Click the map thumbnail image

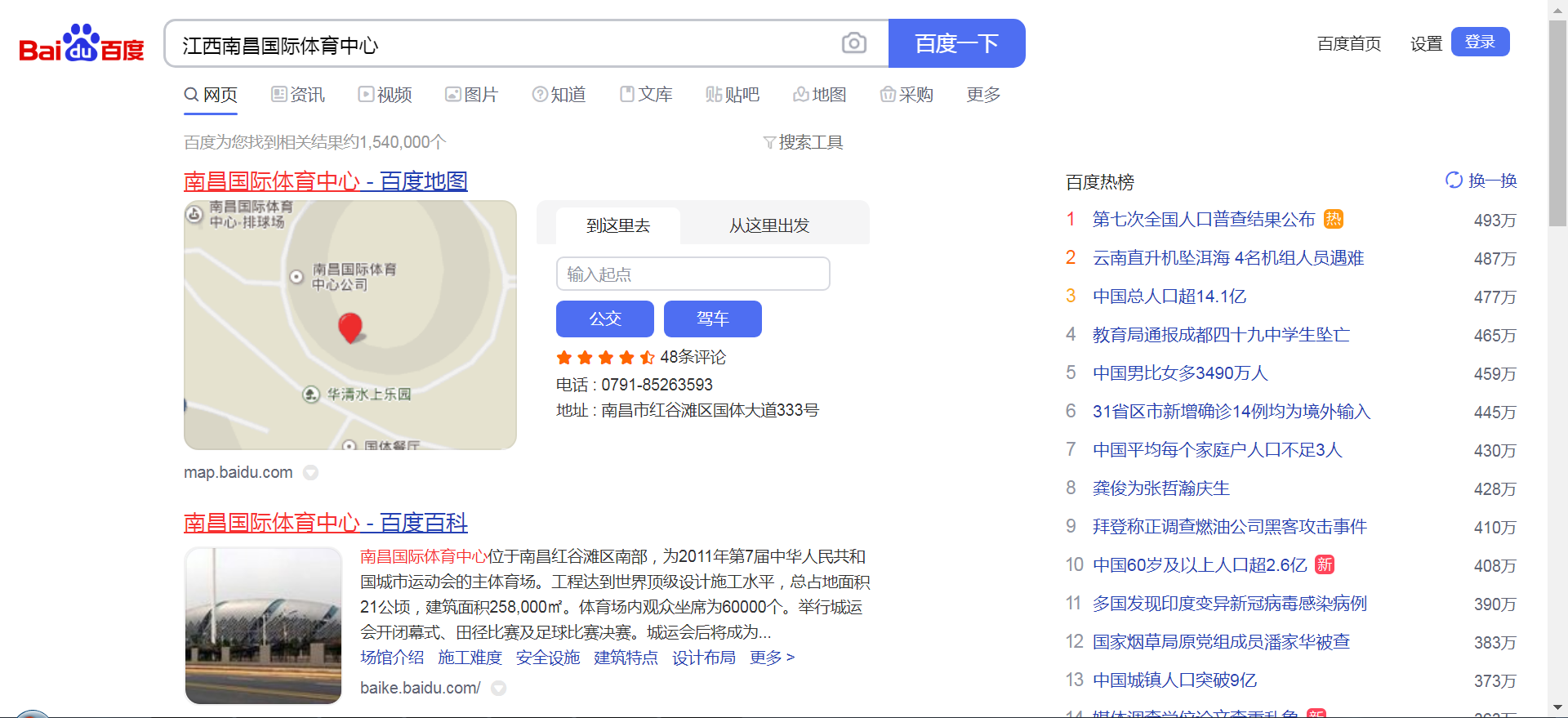(x=350, y=325)
